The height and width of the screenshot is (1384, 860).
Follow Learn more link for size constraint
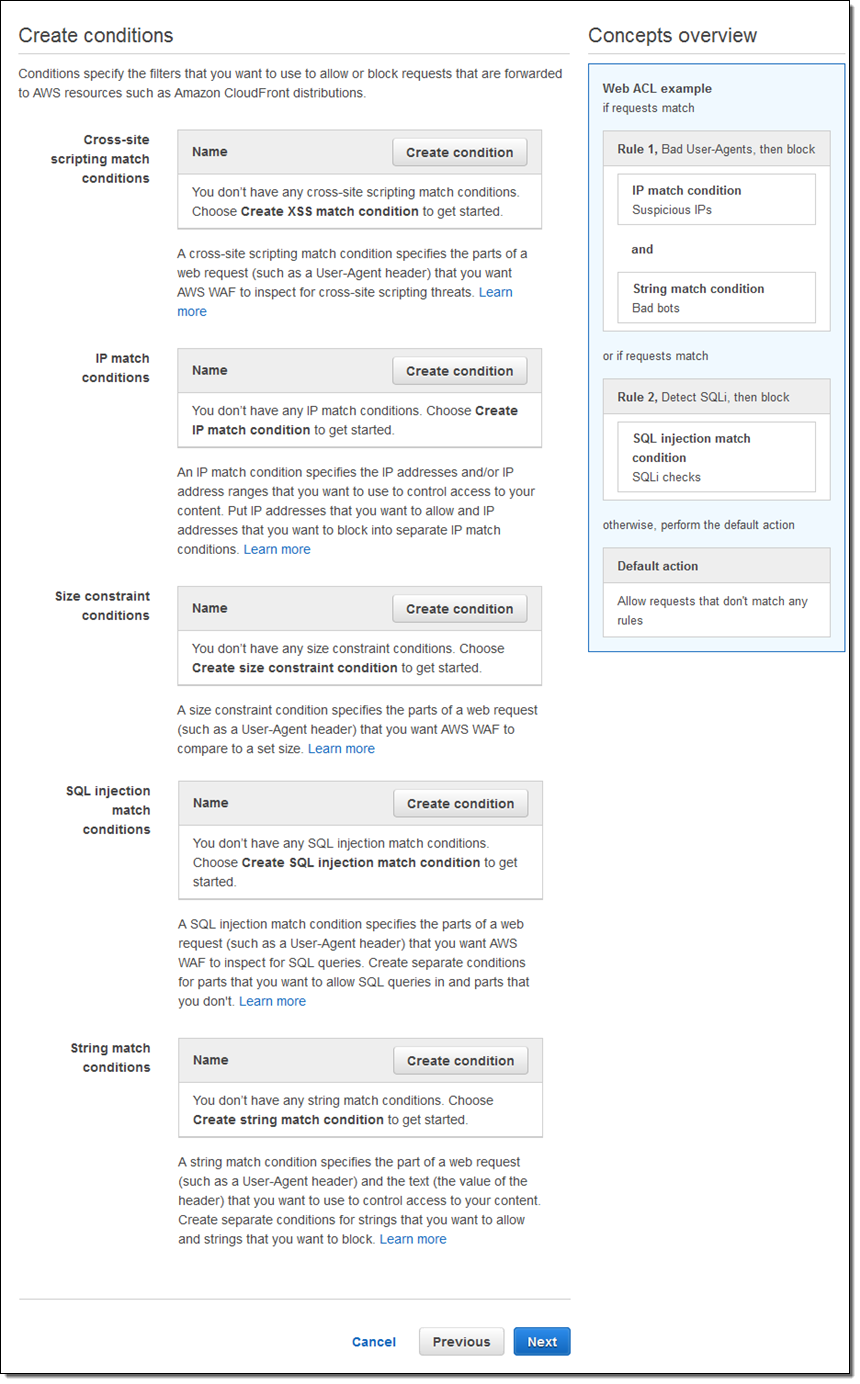click(x=341, y=749)
